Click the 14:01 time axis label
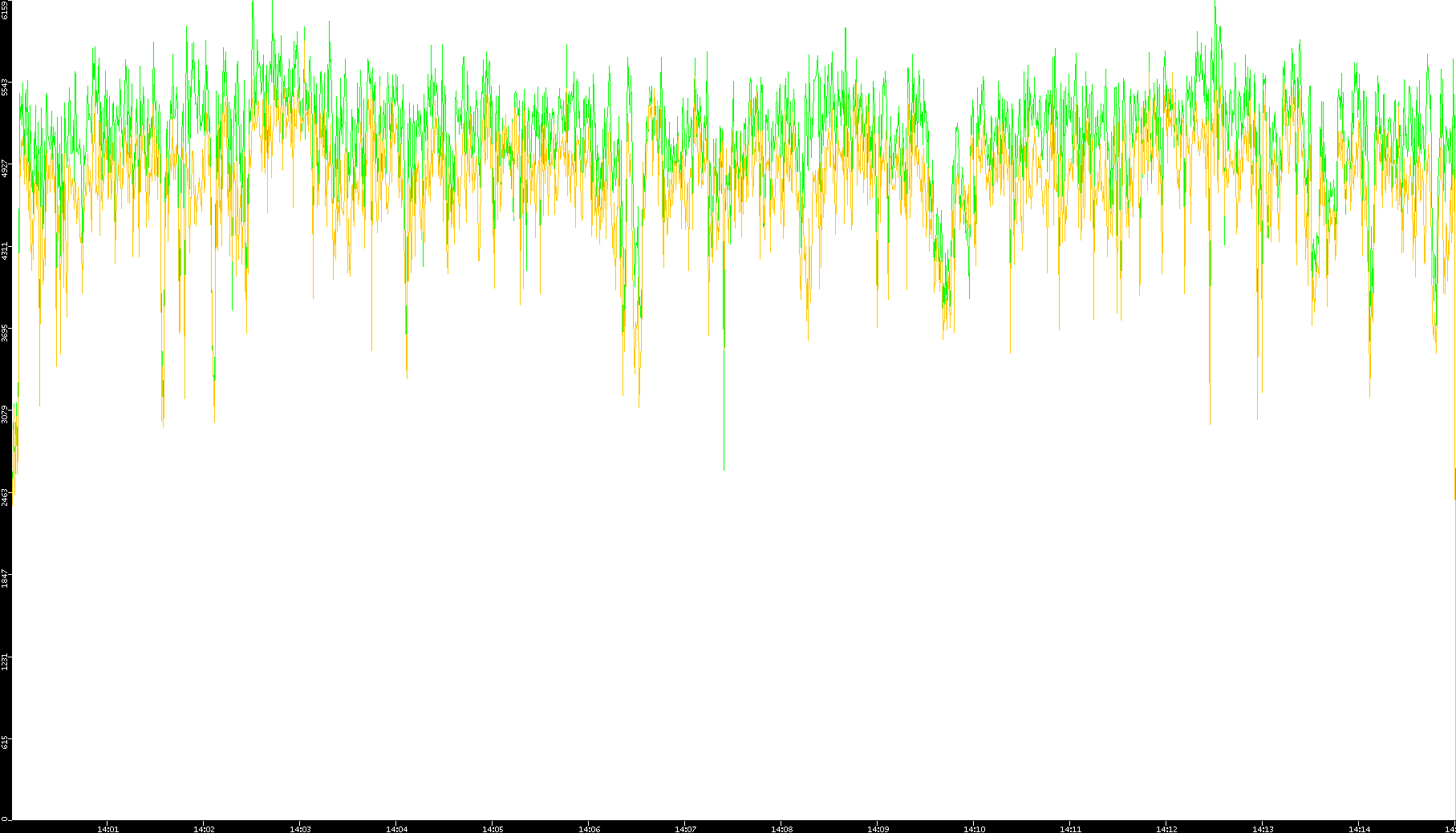Screen dimensions: 1456x833 pyautogui.click(x=107, y=829)
